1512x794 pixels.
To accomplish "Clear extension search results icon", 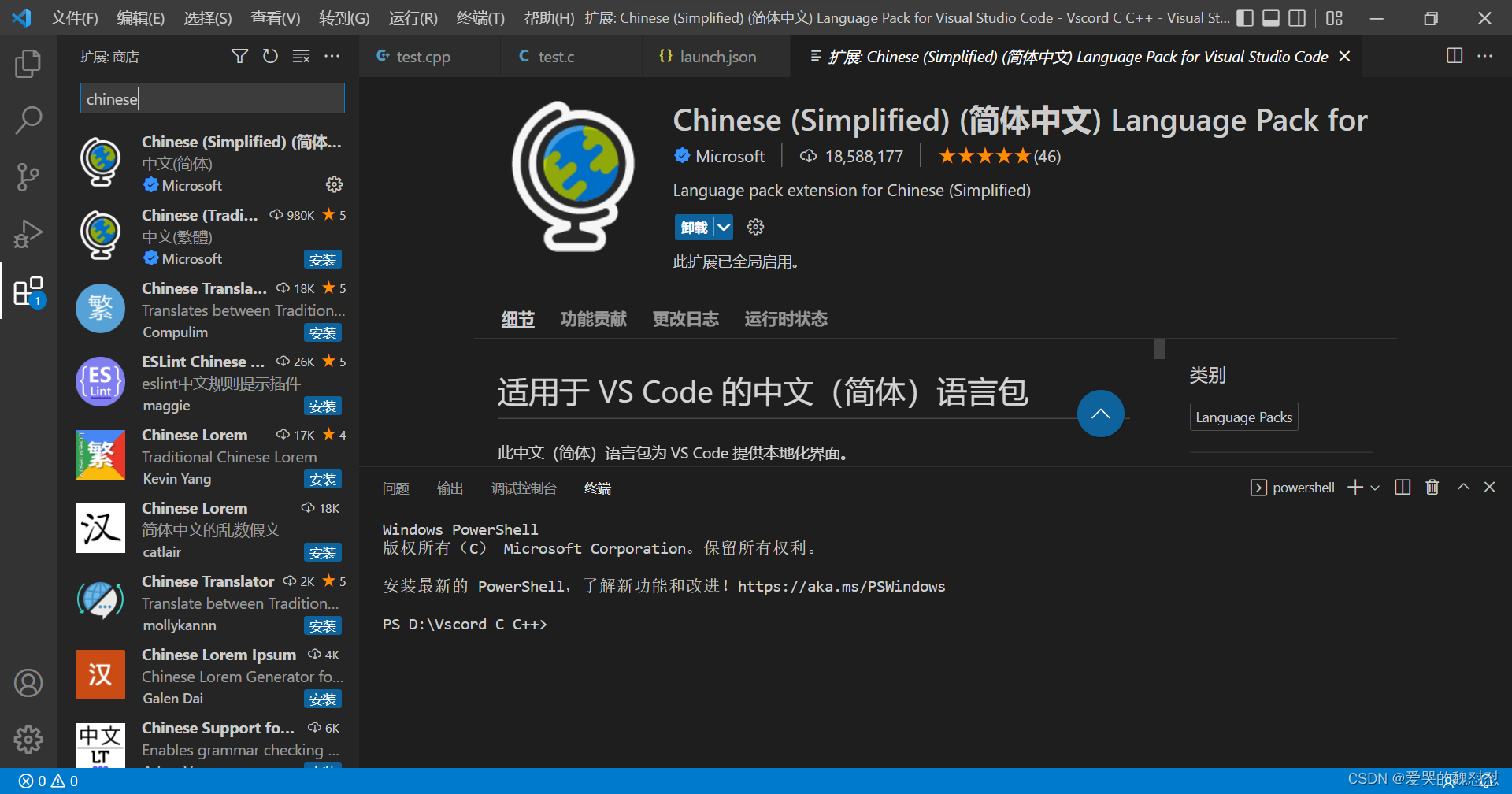I will (x=301, y=56).
